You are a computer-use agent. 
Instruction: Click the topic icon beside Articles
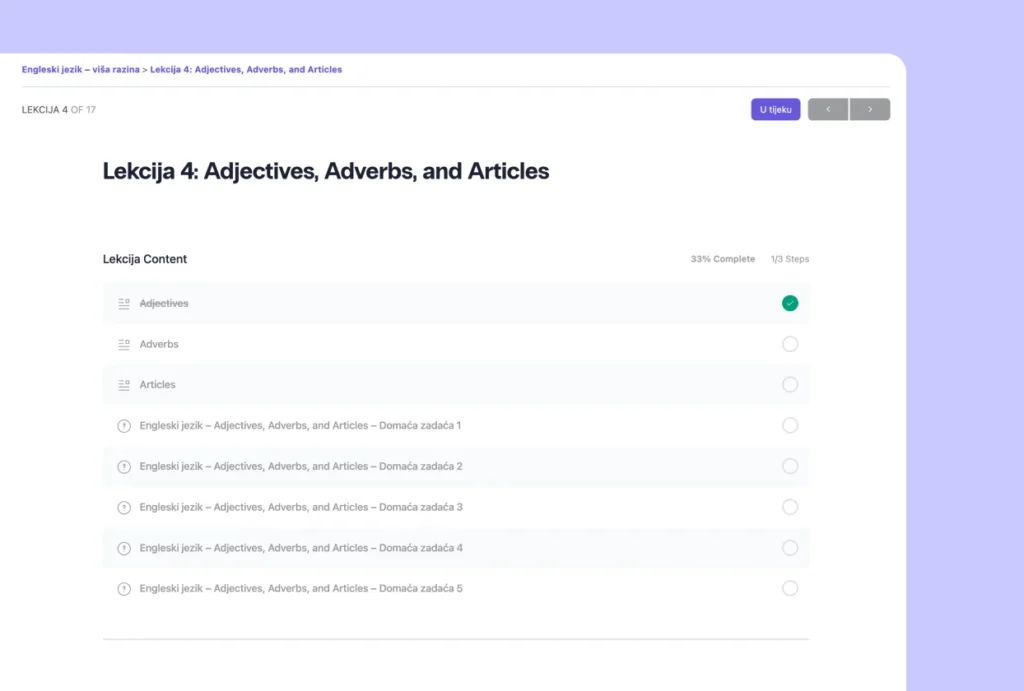pyautogui.click(x=124, y=385)
